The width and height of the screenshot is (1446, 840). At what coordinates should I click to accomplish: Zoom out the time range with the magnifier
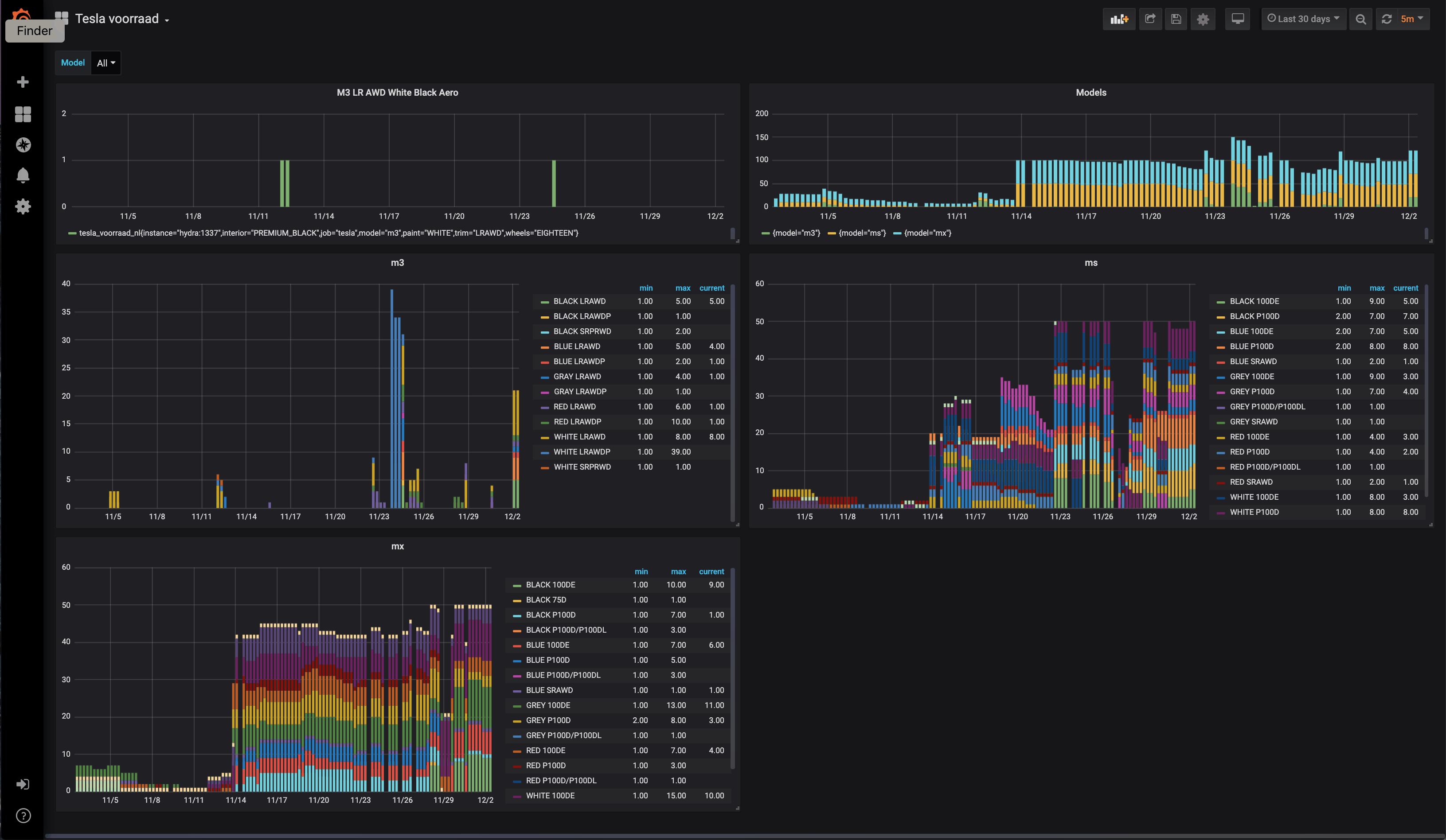click(1360, 19)
